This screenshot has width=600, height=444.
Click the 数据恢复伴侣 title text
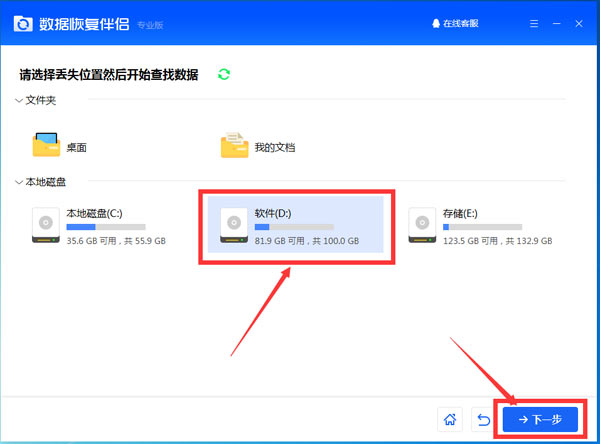(x=84, y=24)
